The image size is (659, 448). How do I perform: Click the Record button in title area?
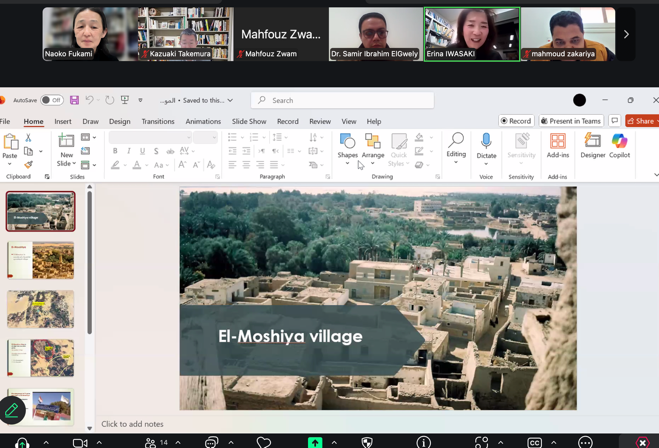point(516,121)
